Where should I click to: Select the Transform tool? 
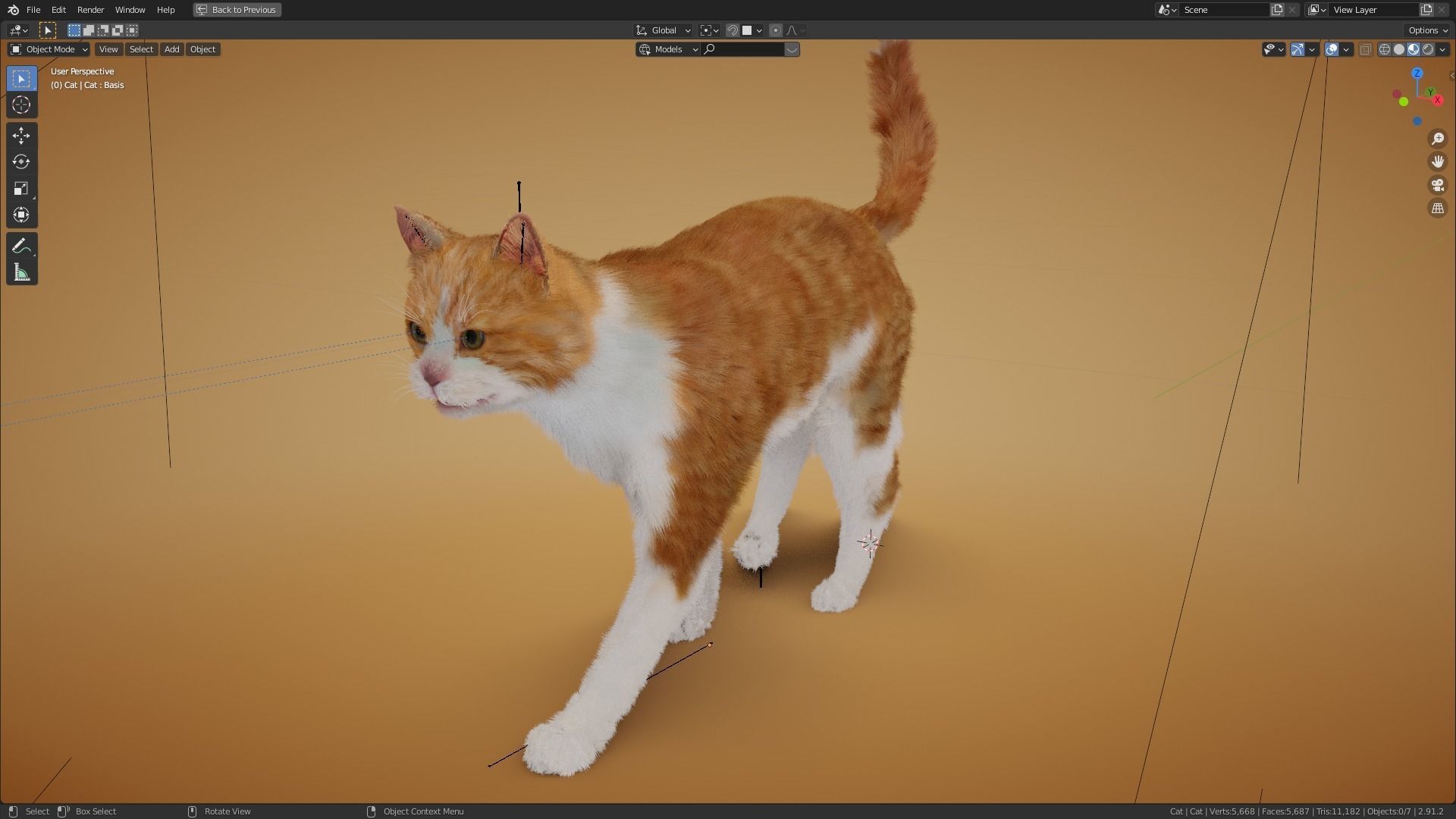(x=21, y=215)
